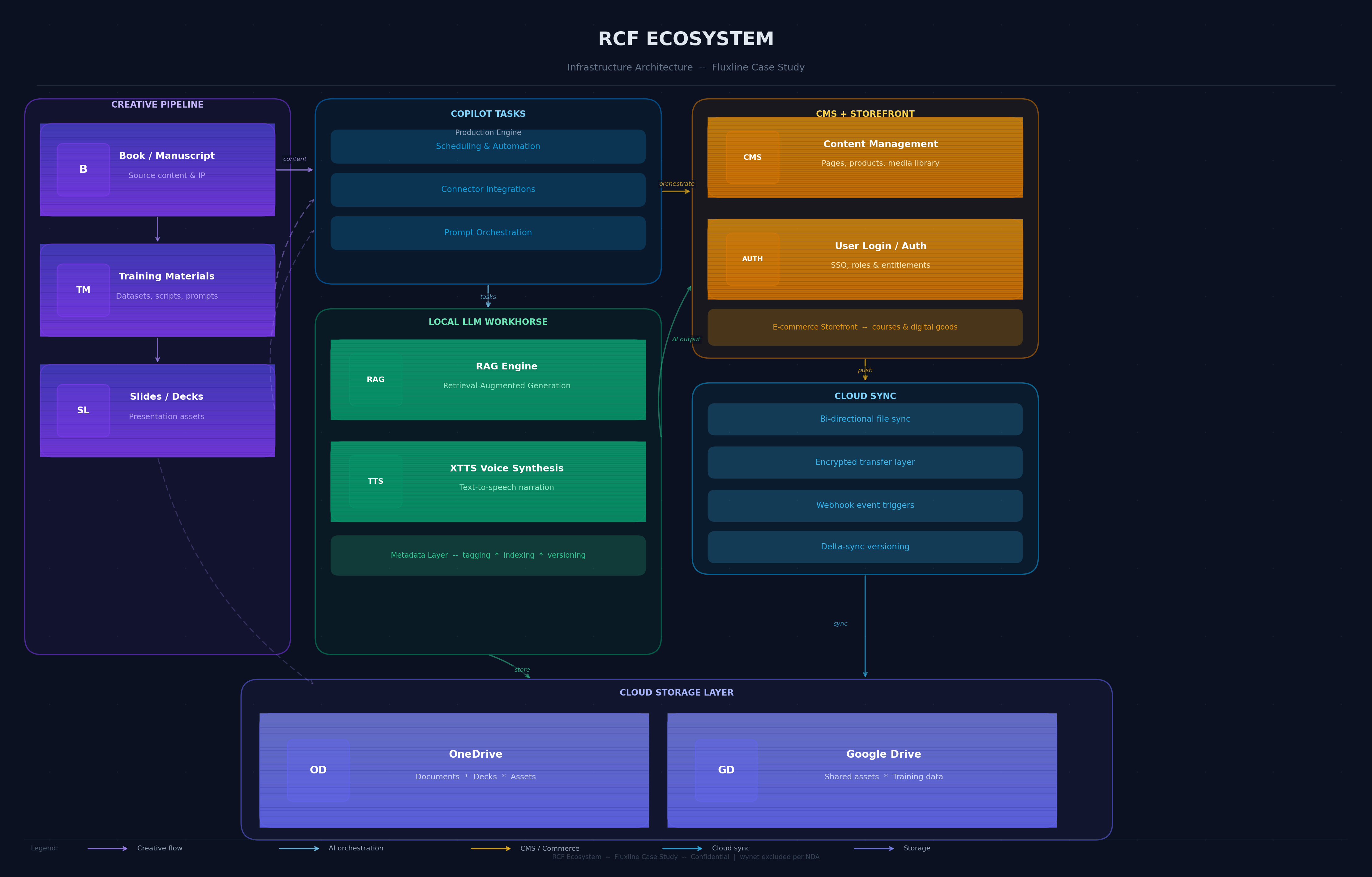Select the Webhook event triggers item
1372x877 pixels.
click(x=865, y=506)
